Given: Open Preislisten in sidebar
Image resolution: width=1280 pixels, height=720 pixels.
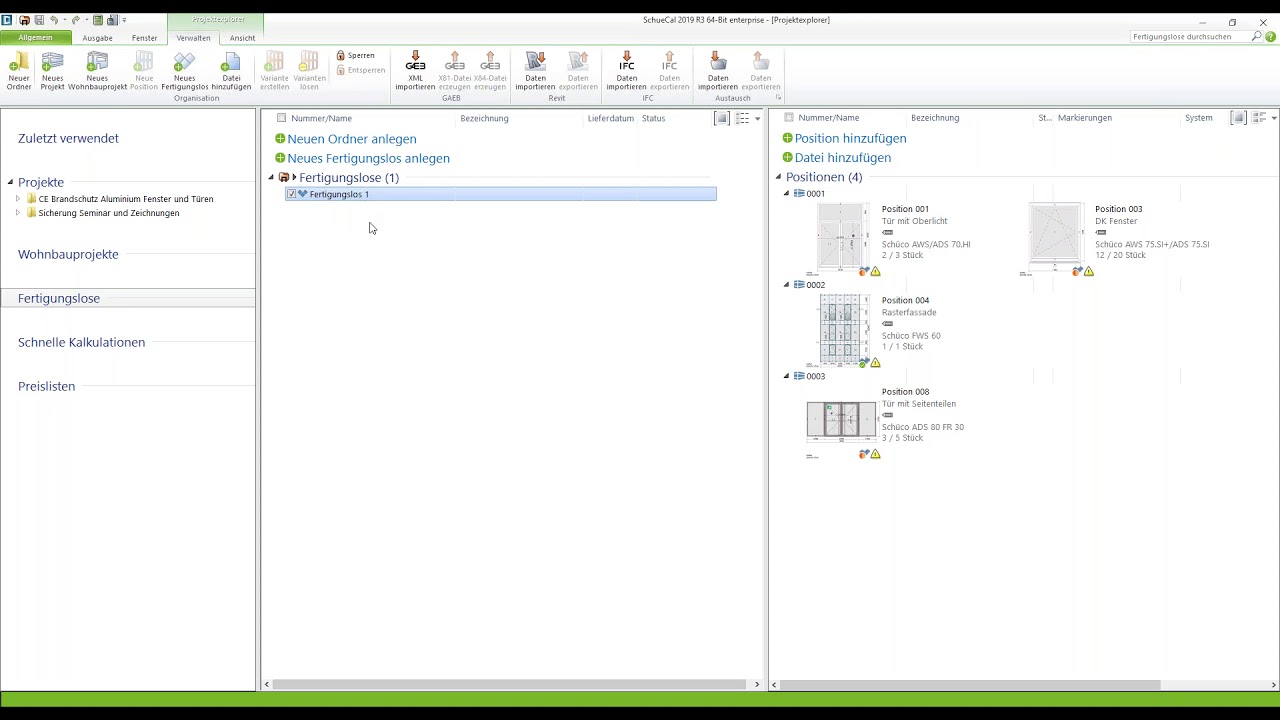Looking at the screenshot, I should coord(46,386).
